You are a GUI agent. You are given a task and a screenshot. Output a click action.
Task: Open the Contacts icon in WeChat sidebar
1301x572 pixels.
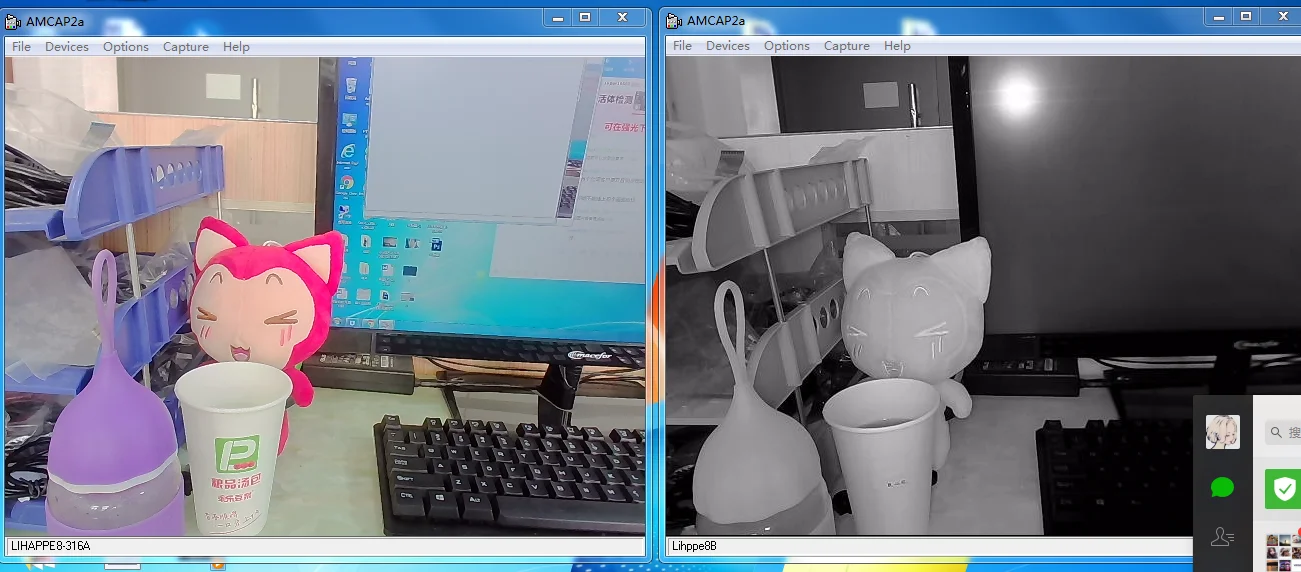point(1222,537)
